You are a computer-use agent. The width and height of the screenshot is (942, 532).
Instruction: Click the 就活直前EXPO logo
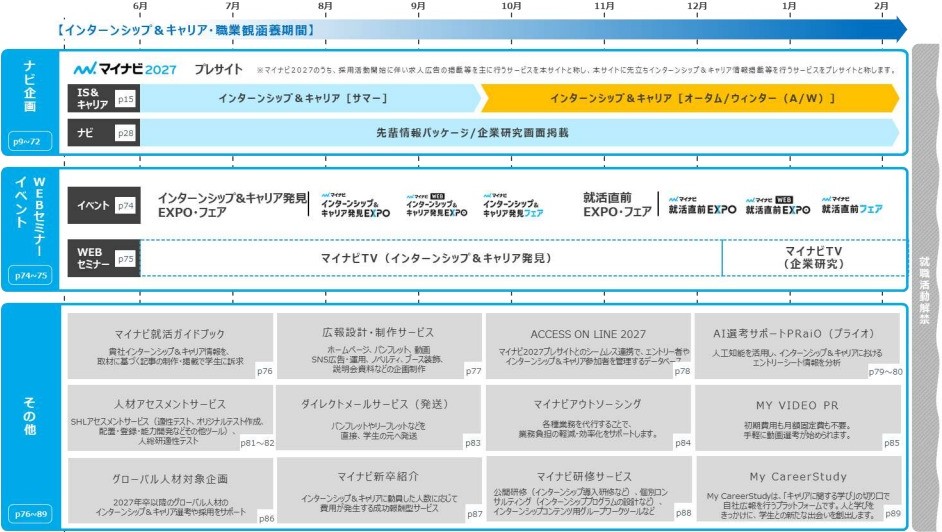click(702, 205)
